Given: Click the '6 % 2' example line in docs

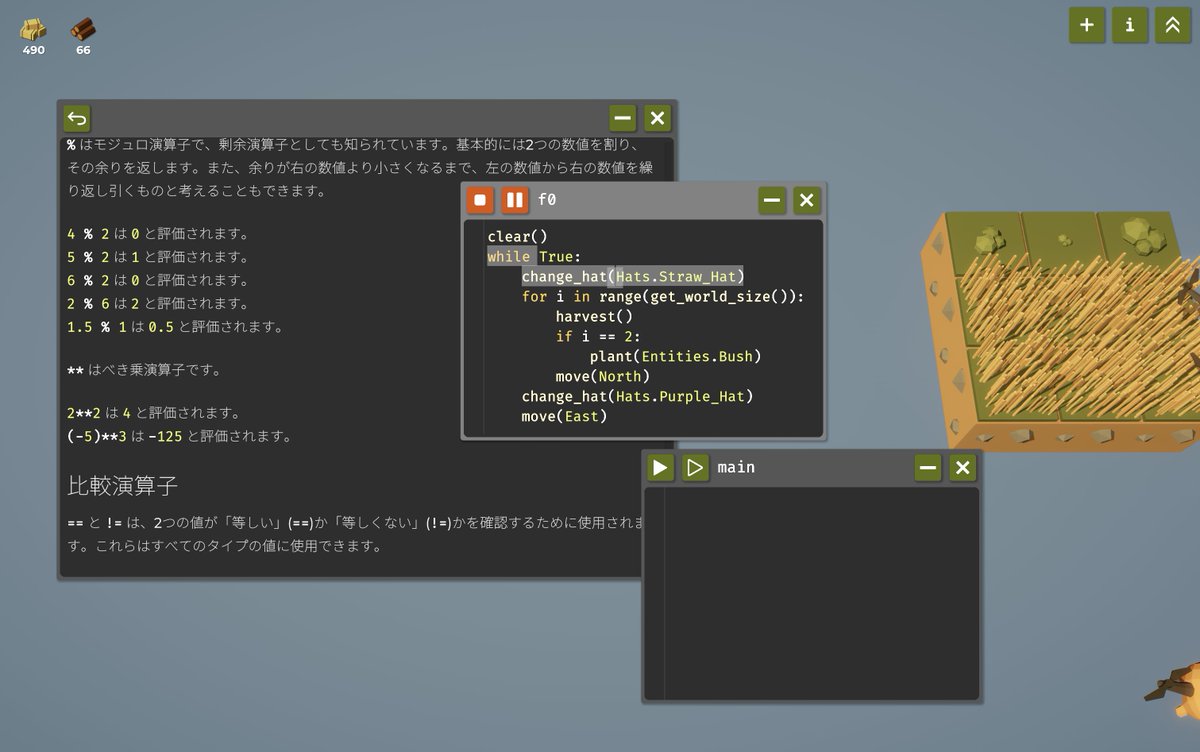Looking at the screenshot, I should pyautogui.click(x=158, y=280).
